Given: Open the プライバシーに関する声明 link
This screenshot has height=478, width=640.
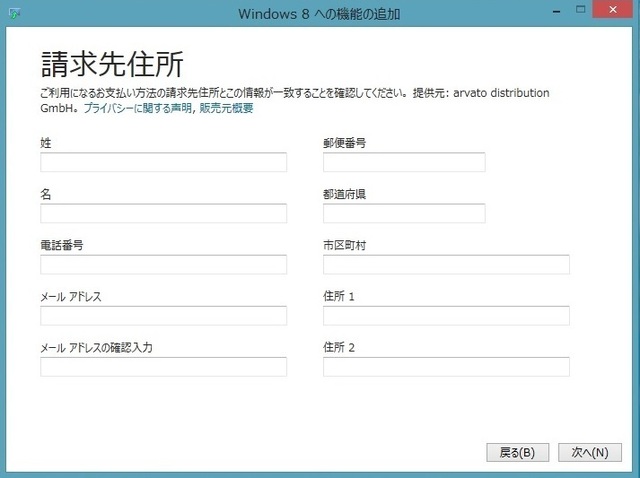Looking at the screenshot, I should coord(138,108).
